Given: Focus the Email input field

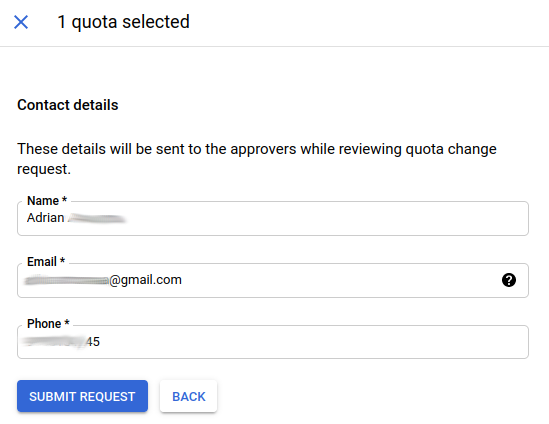Looking at the screenshot, I should [x=273, y=280].
